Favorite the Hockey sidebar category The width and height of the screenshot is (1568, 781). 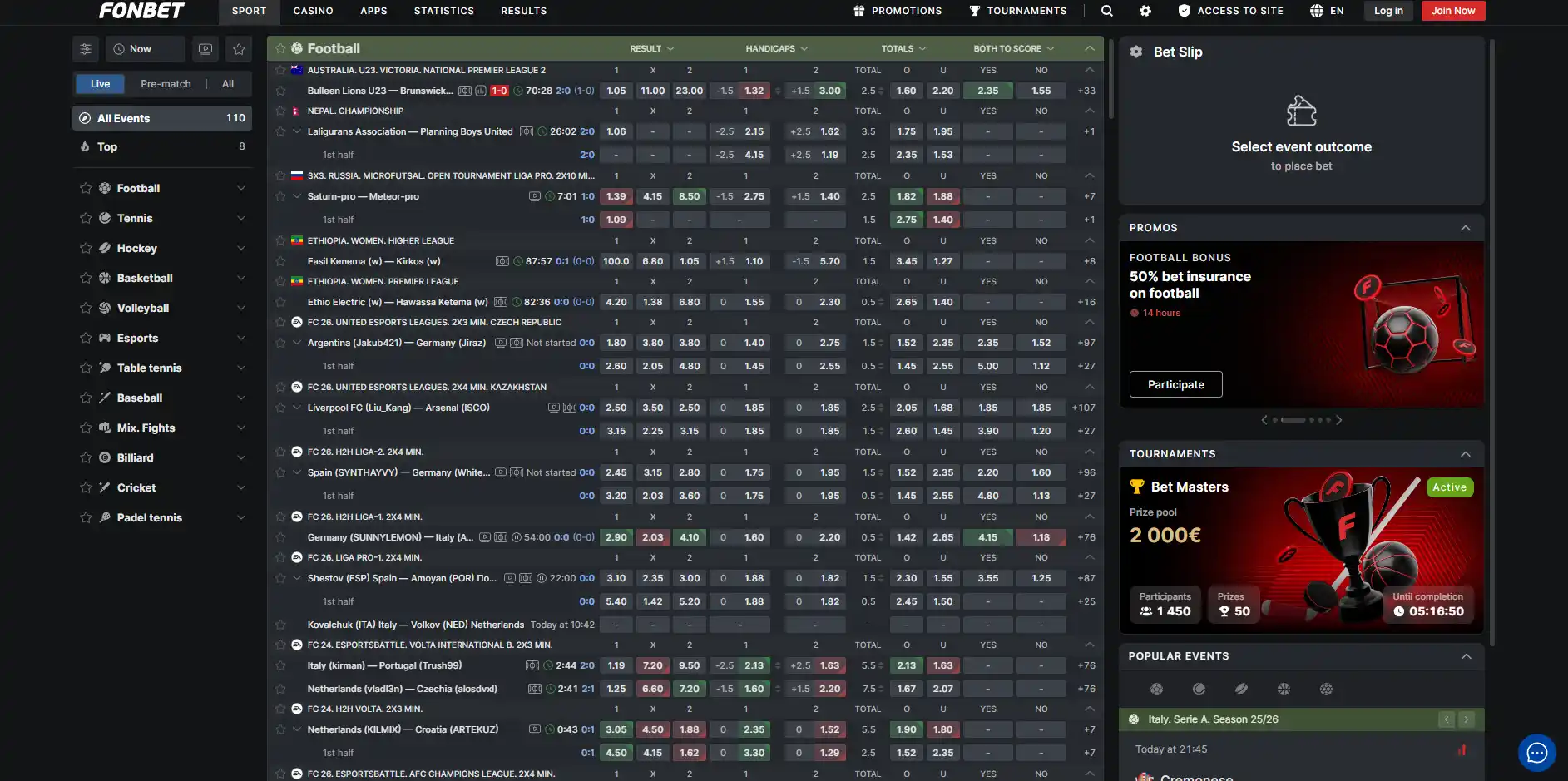click(x=85, y=248)
